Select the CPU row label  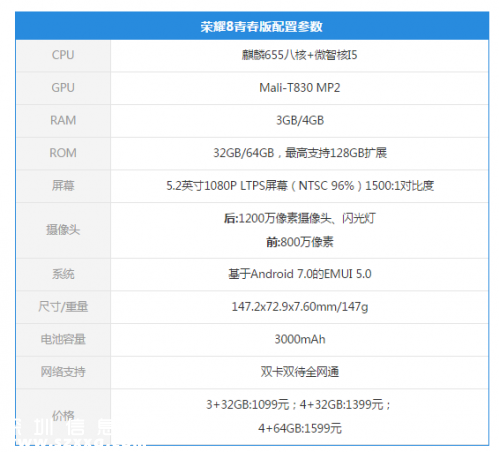pos(63,55)
